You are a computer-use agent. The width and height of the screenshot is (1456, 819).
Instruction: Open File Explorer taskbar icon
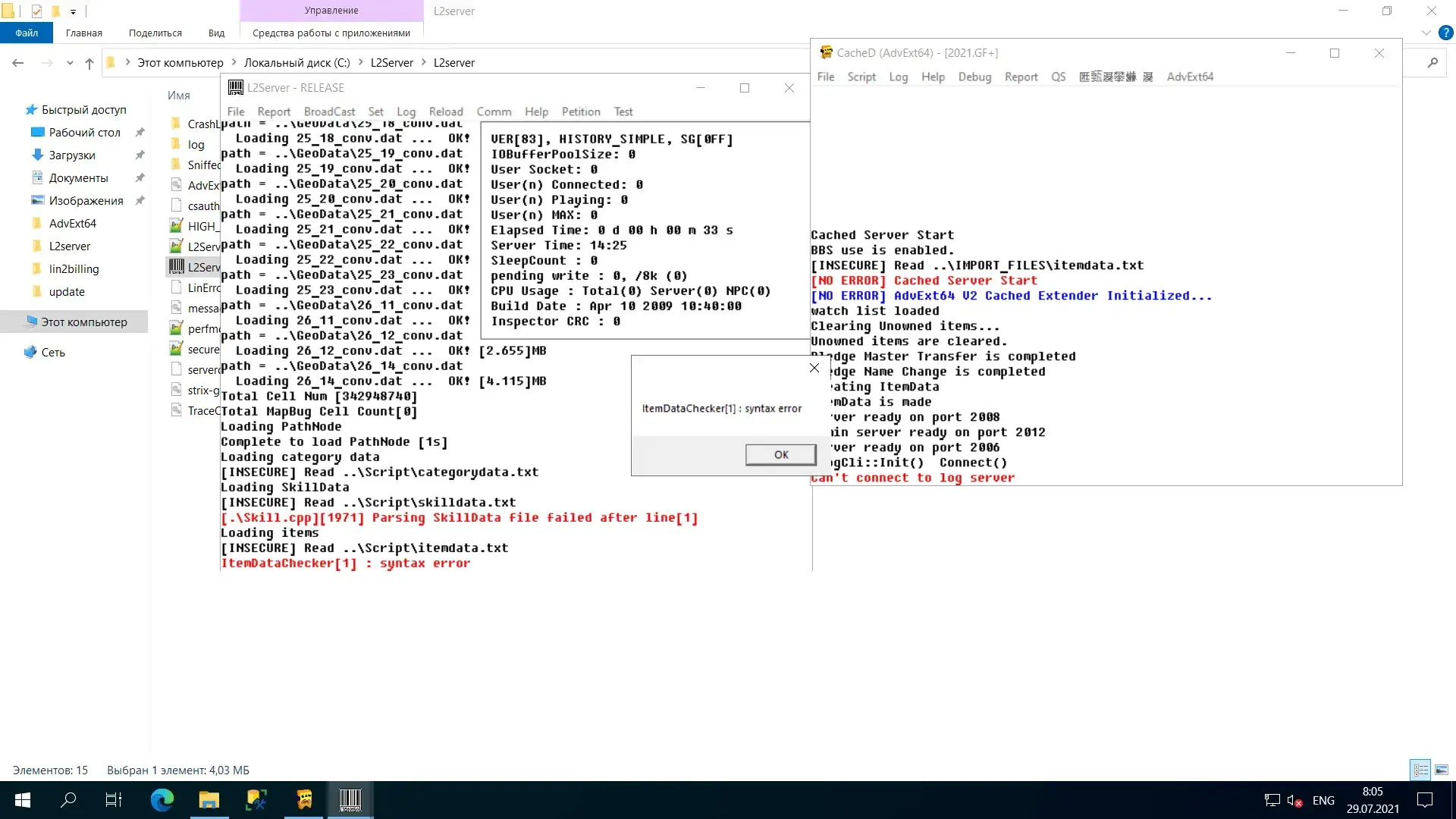[209, 800]
